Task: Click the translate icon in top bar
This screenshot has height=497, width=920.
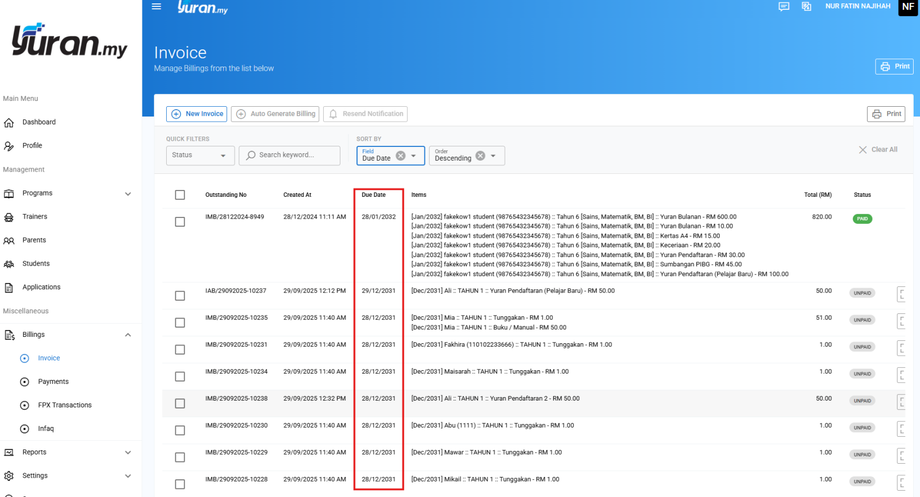Action: tap(807, 7)
